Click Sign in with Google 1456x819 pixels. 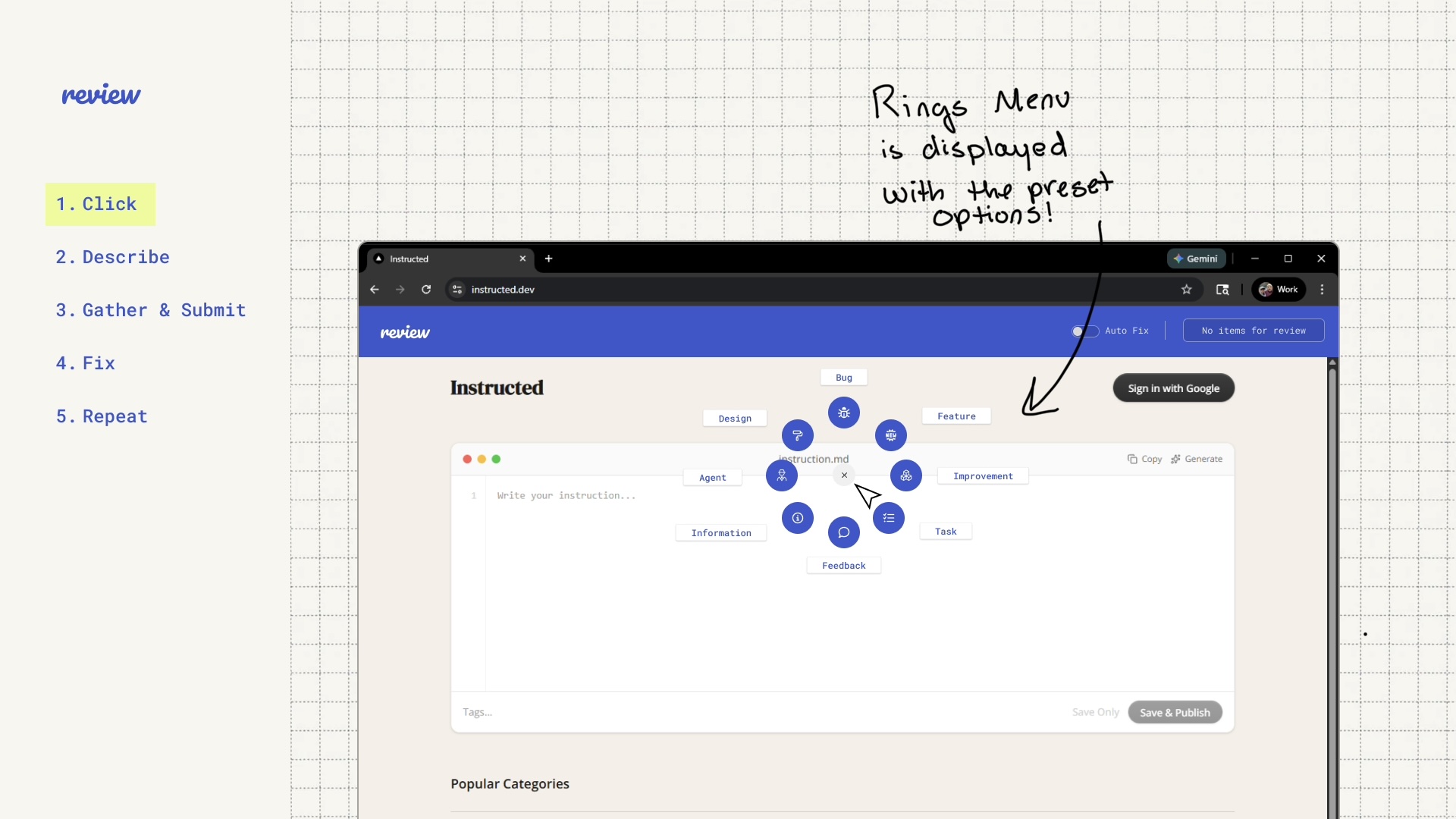pyautogui.click(x=1173, y=388)
